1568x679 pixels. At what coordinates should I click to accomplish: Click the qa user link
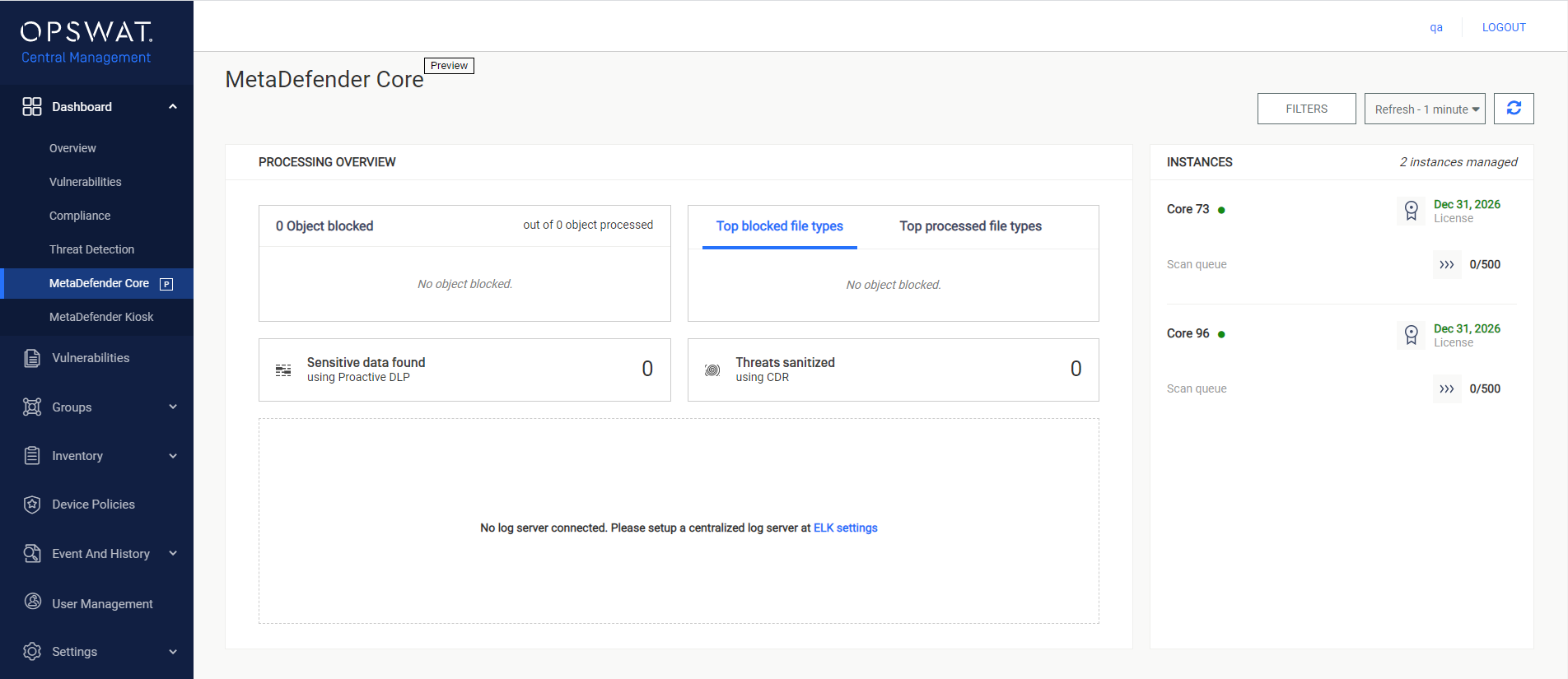click(x=1436, y=27)
